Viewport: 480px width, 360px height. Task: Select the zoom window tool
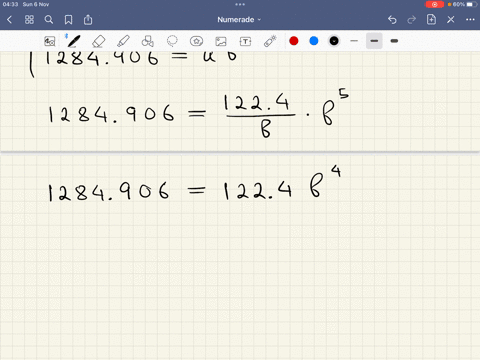[50, 41]
